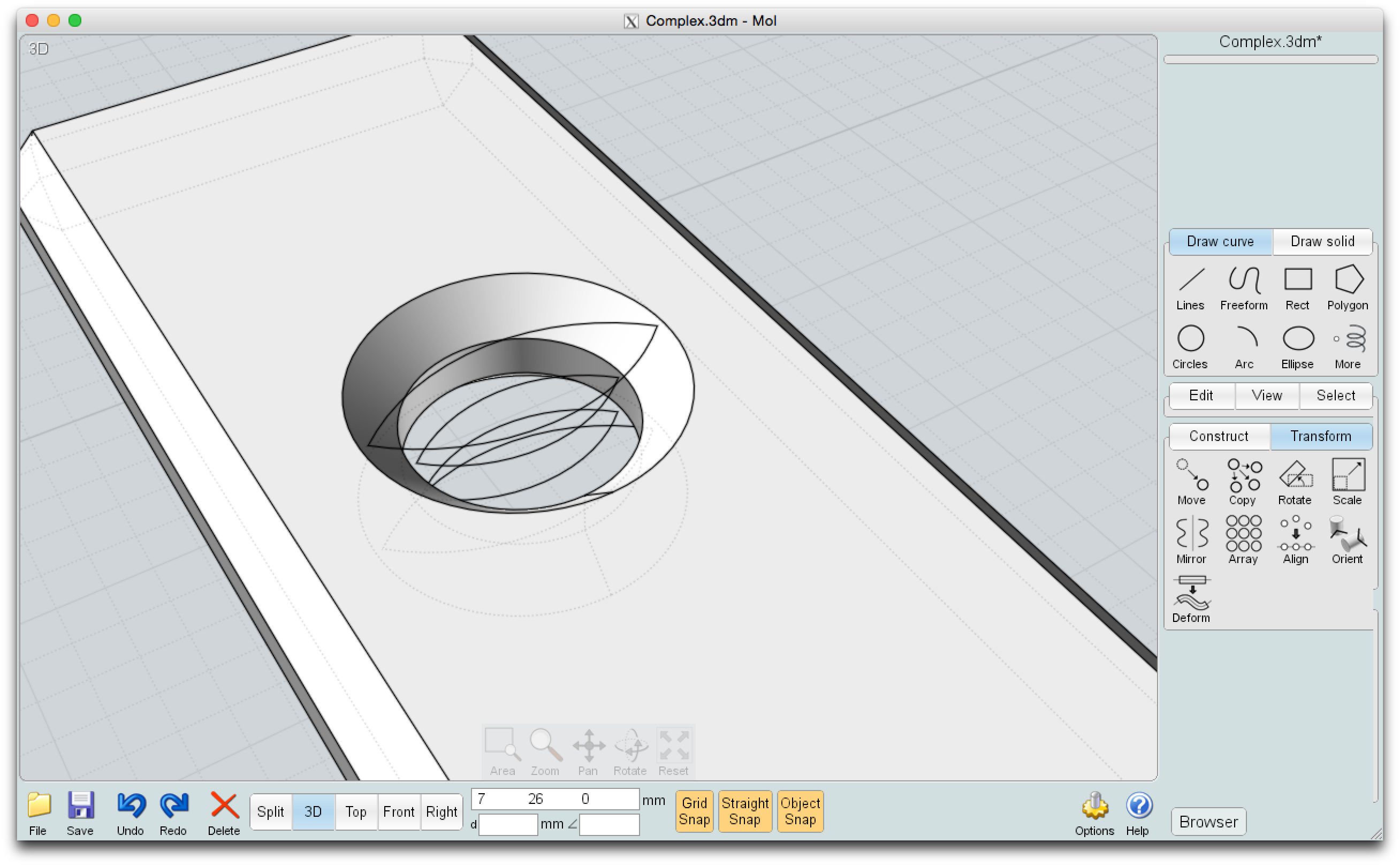Open the More curves tool
1400x866 pixels.
[1348, 348]
